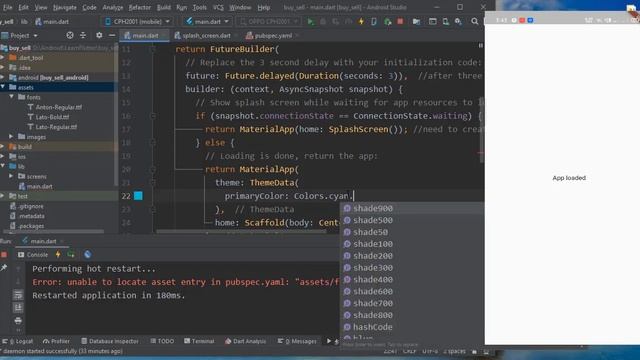Select shade500 autocomplete suggestion
The height and width of the screenshot is (360, 640).
click(x=412, y=220)
